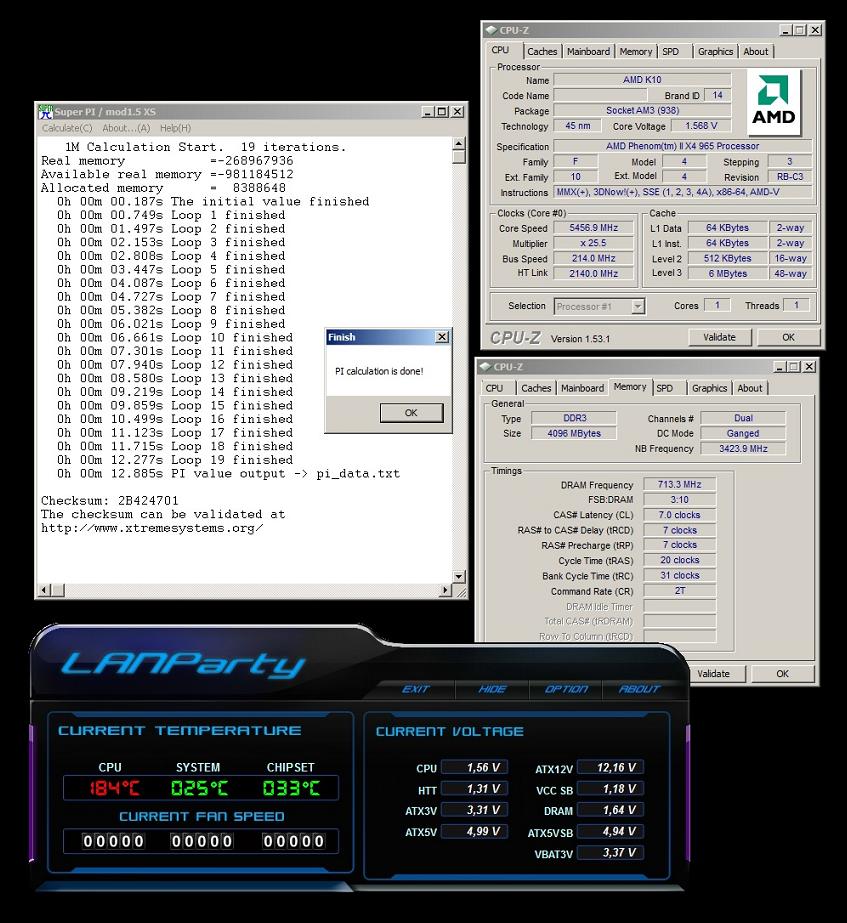The width and height of the screenshot is (847, 923).
Task: Open SPD tab in lower CPU-Z window
Action: [x=665, y=388]
